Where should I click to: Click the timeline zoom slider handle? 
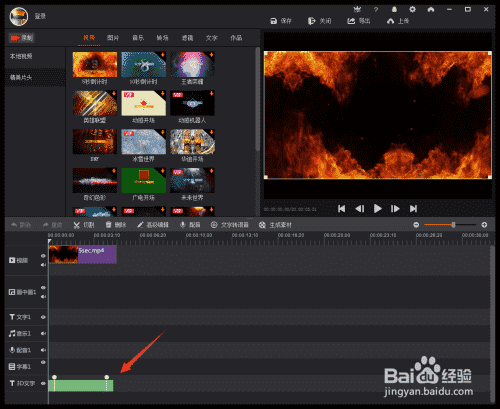pyautogui.click(x=453, y=225)
